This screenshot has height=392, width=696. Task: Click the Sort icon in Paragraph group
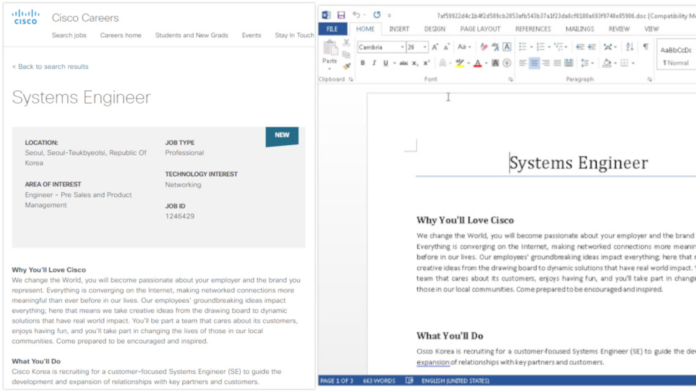pyautogui.click(x=629, y=47)
